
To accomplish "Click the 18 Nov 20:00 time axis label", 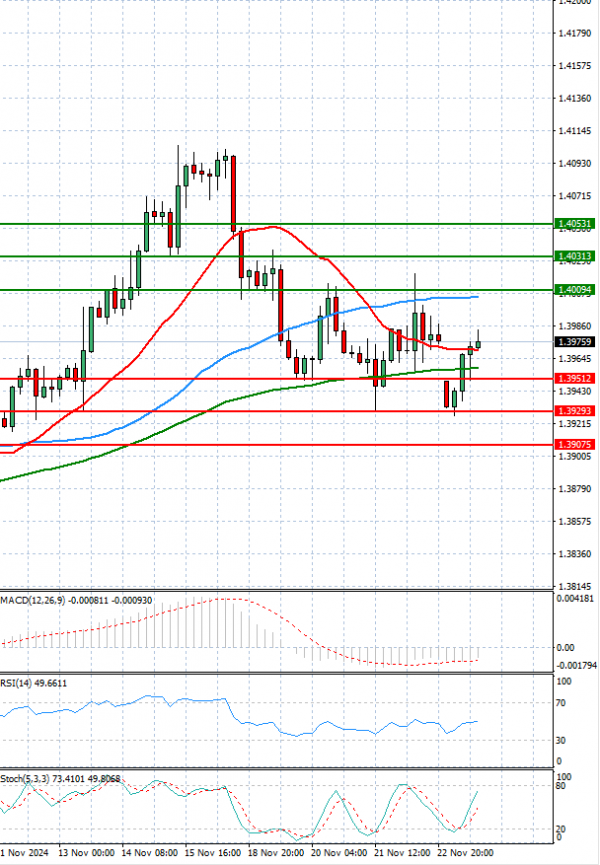I will (x=276, y=852).
